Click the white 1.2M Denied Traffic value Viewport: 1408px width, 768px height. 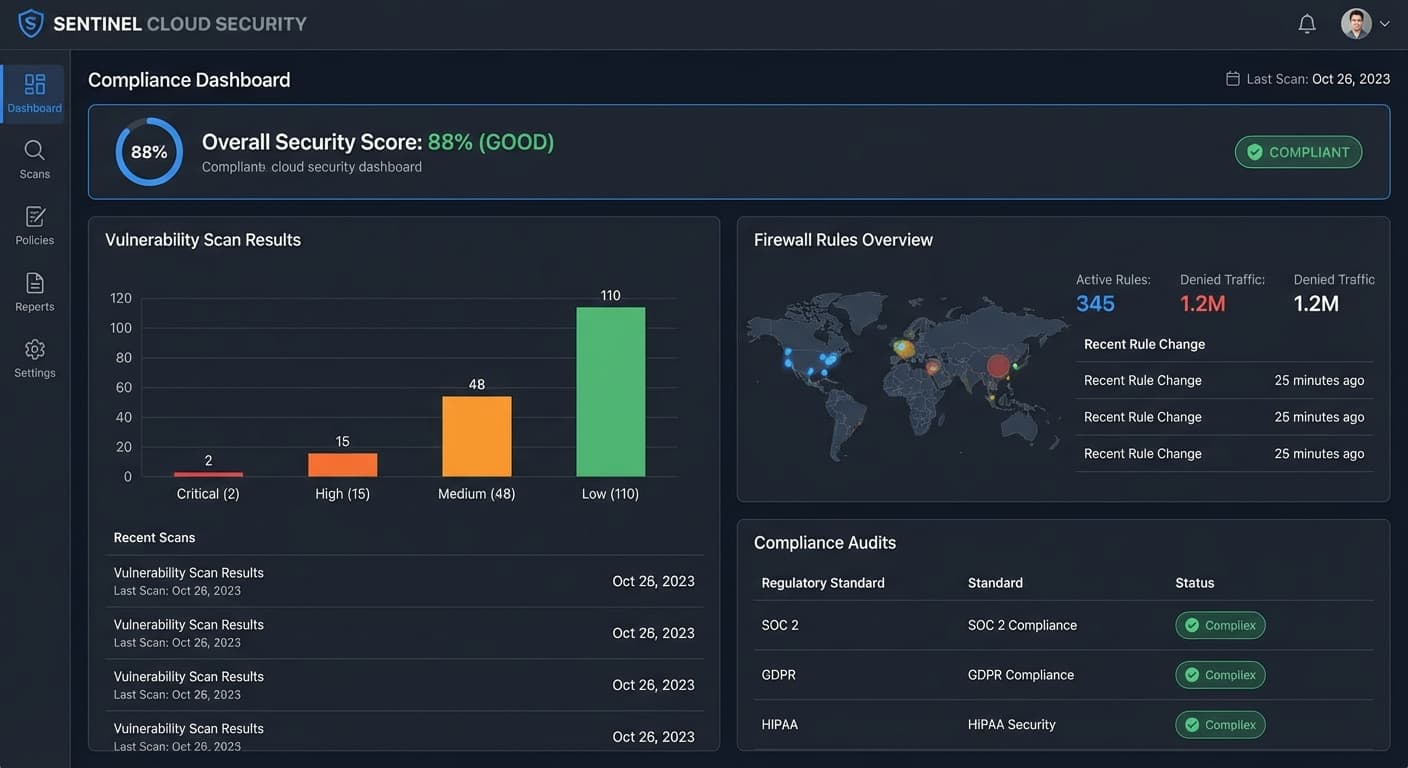click(1316, 304)
